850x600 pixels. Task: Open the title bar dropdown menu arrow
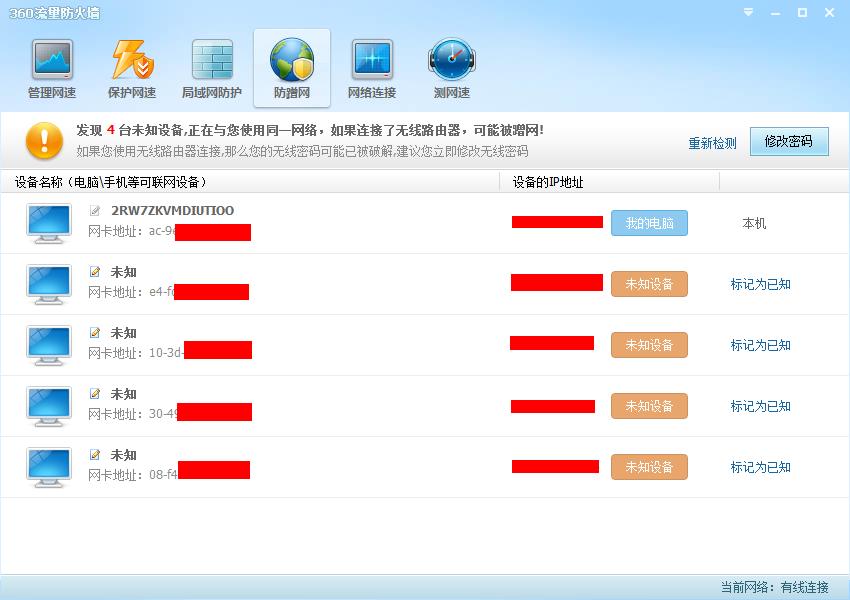(x=748, y=12)
